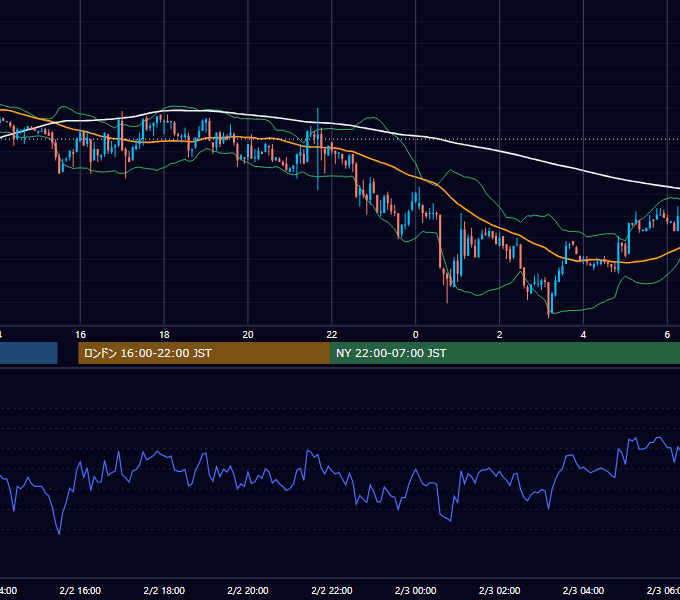This screenshot has height=600, width=680.
Task: Select the NY 22:00-07:00 JST session bar
Action: click(x=505, y=353)
